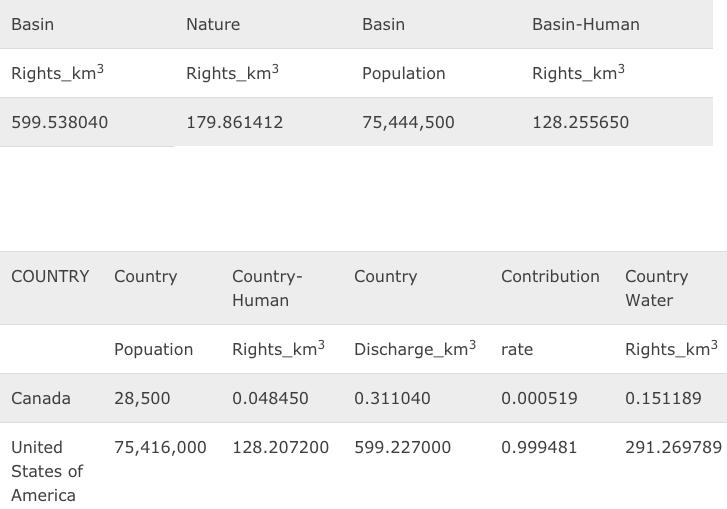Click the US water rights value 291.269789
This screenshot has width=727, height=509.
click(673, 447)
